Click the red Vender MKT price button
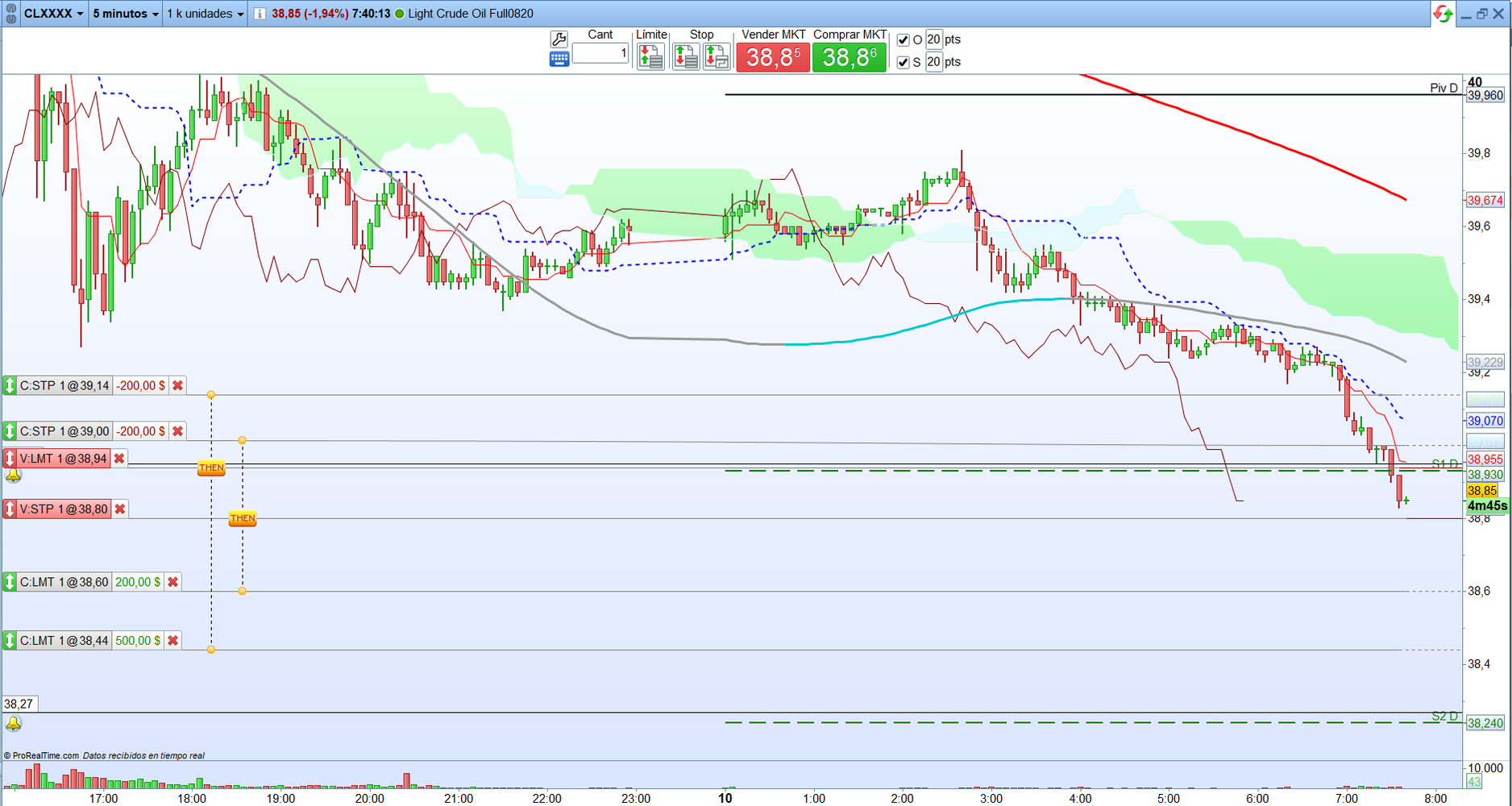 [x=773, y=57]
